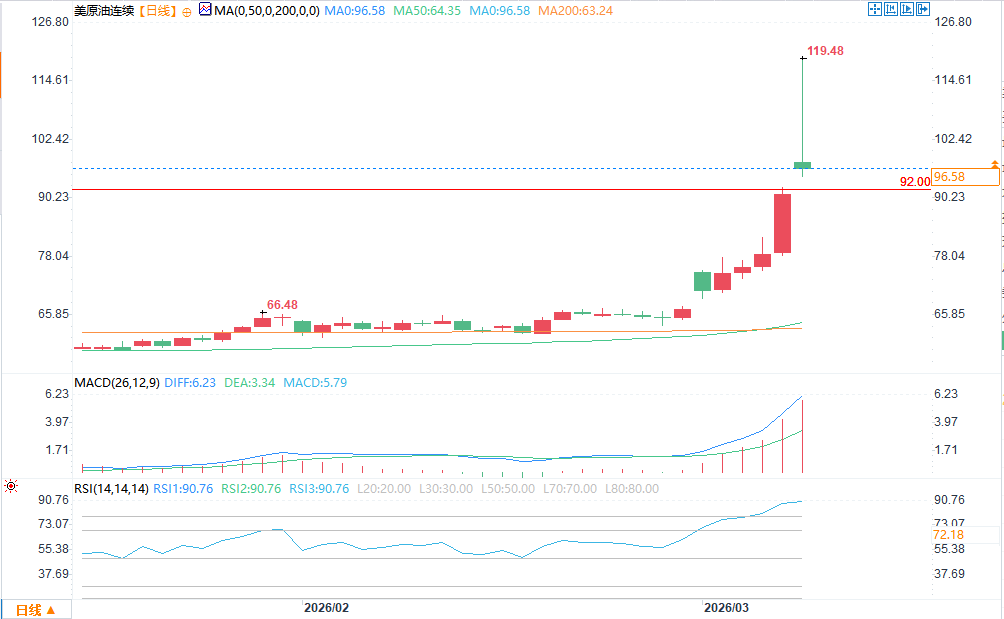Click the play-forward chart range icon
The height and width of the screenshot is (619, 1004).
point(907,9)
